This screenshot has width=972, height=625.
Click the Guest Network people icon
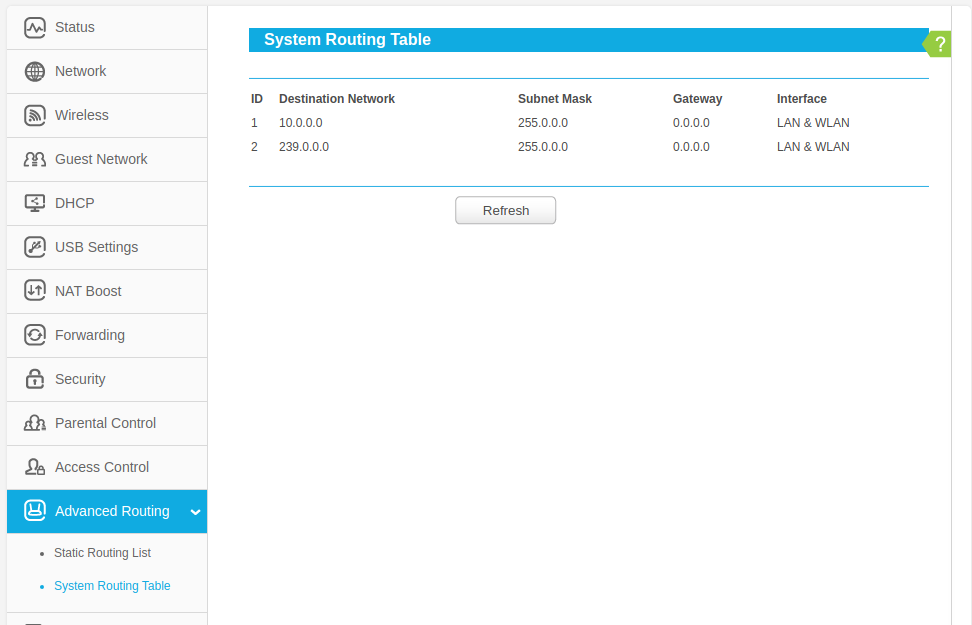(x=35, y=159)
